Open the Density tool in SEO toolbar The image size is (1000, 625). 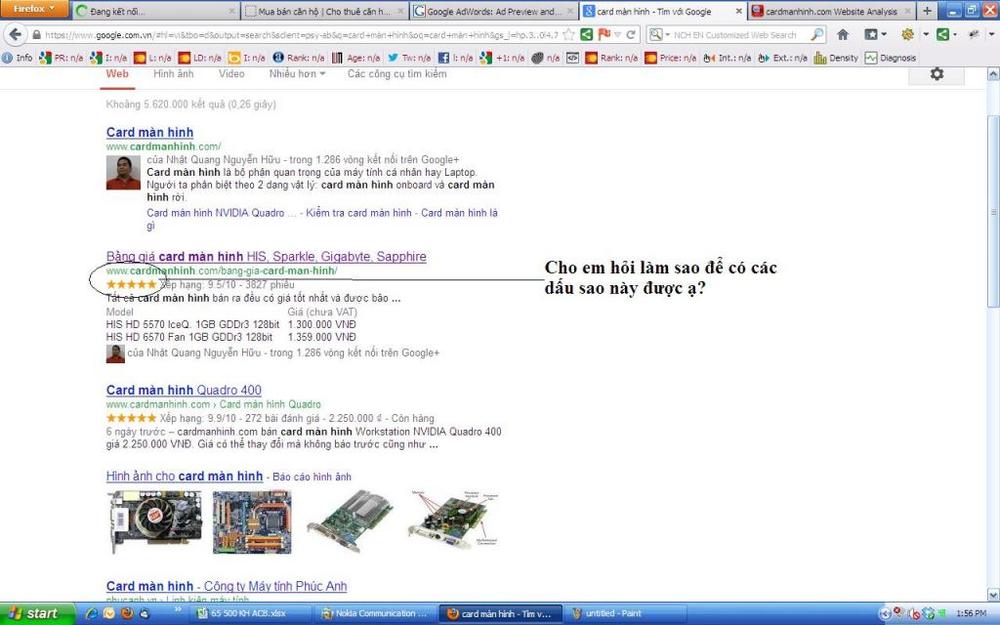[836, 58]
